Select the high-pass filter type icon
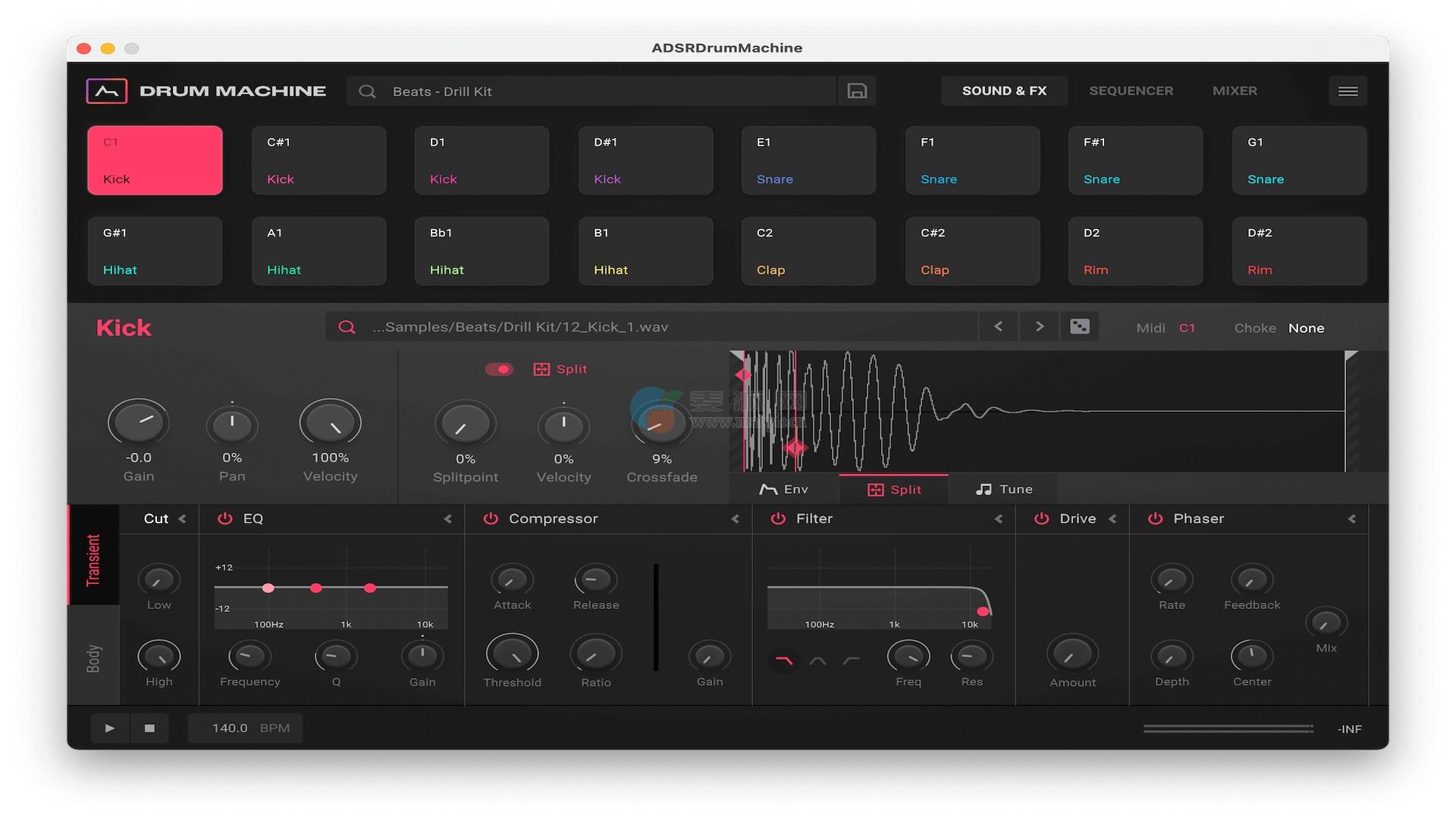Screen dimensions: 1456x819 (851, 661)
